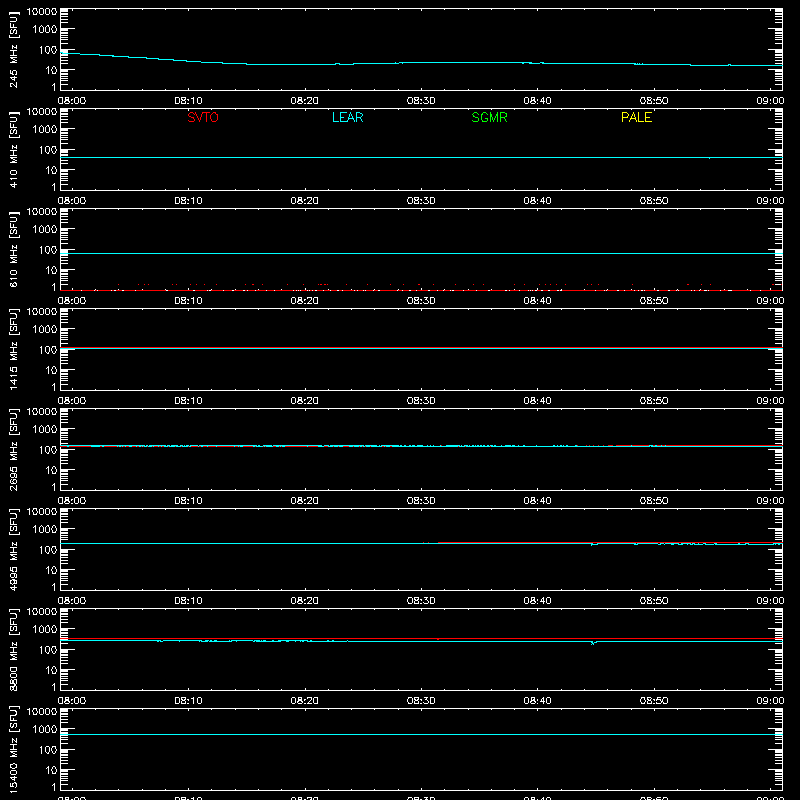The width and height of the screenshot is (800, 800).
Task: Click '08:30' under the 245 MHz plot
Action: pos(421,101)
